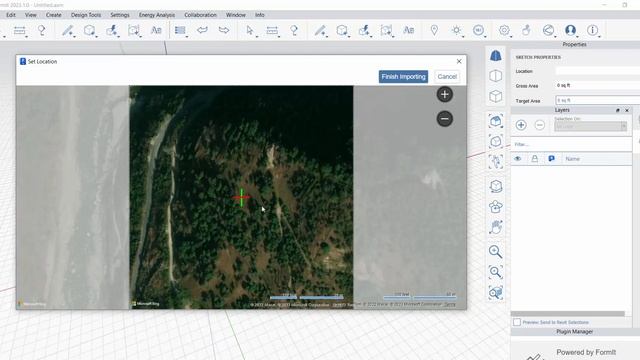Open the View menu
The image size is (640, 360).
click(31, 15)
